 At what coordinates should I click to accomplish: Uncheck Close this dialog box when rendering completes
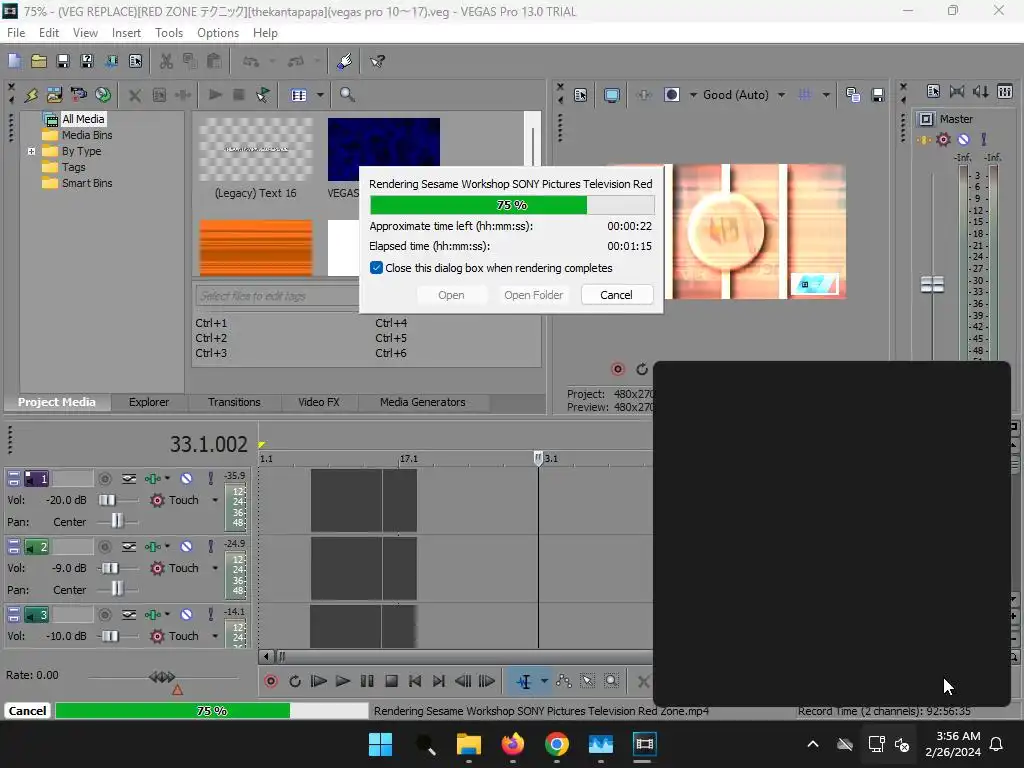(x=376, y=268)
